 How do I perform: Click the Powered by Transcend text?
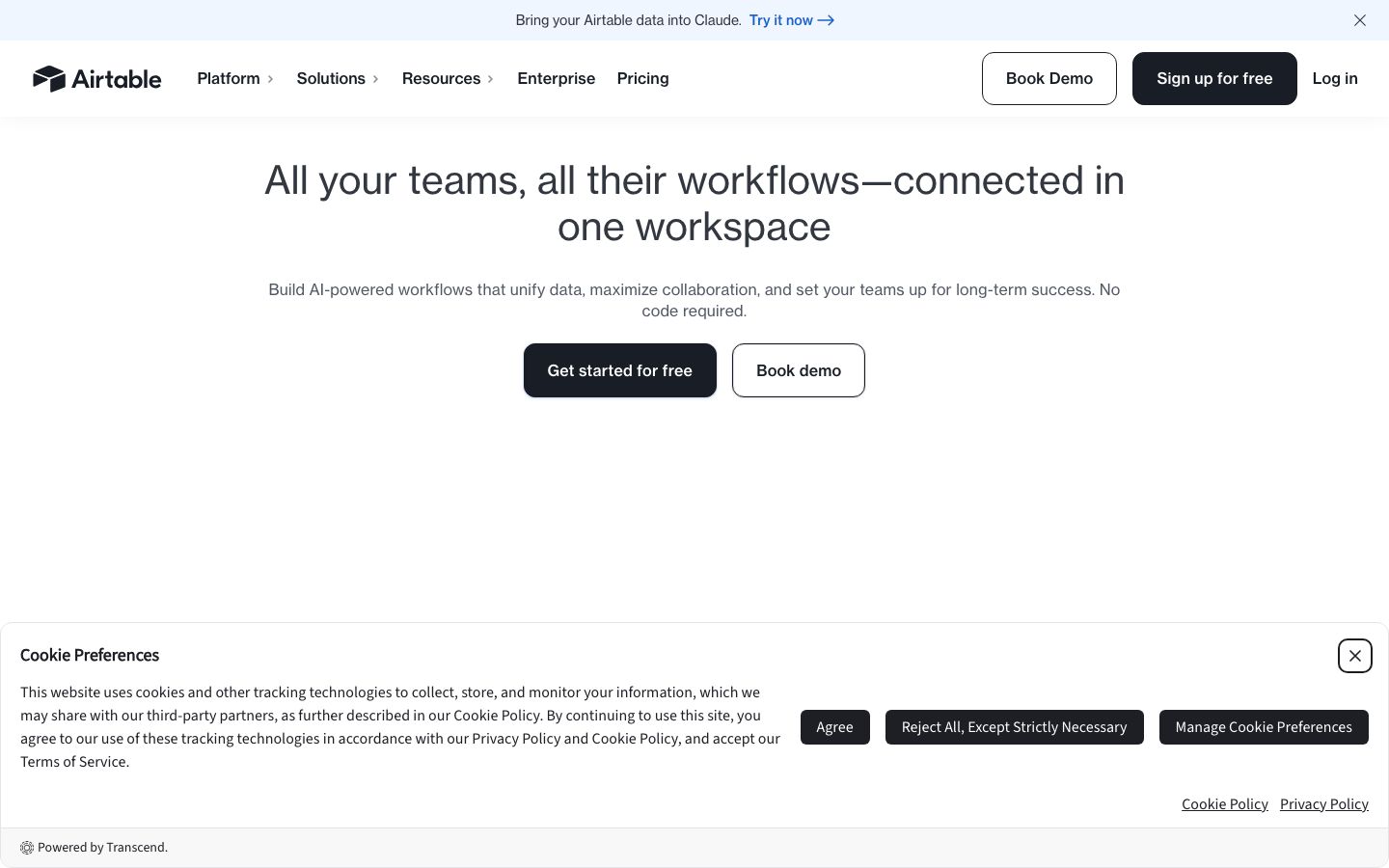click(x=102, y=848)
